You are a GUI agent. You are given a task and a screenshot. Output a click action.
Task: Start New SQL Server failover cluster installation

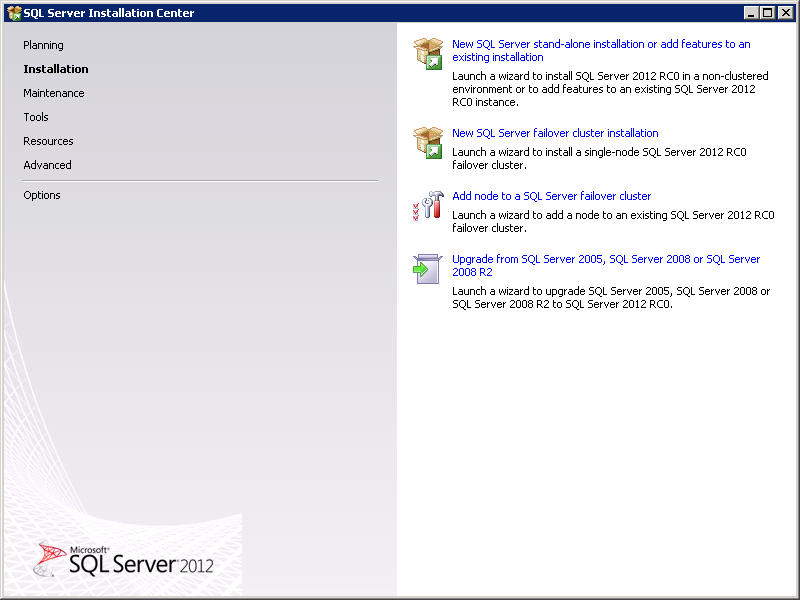pos(555,133)
